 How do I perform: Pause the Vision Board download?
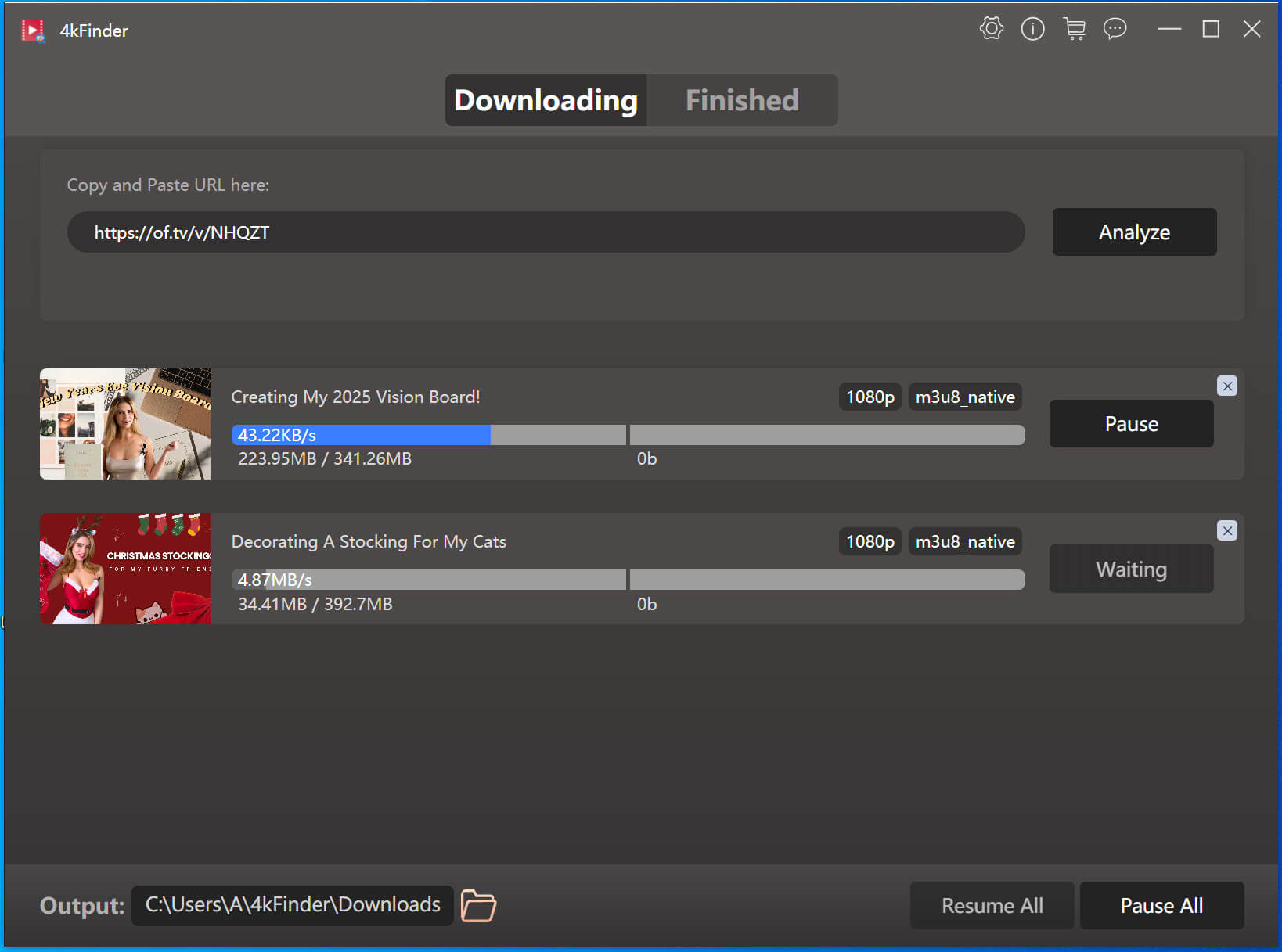1131,424
